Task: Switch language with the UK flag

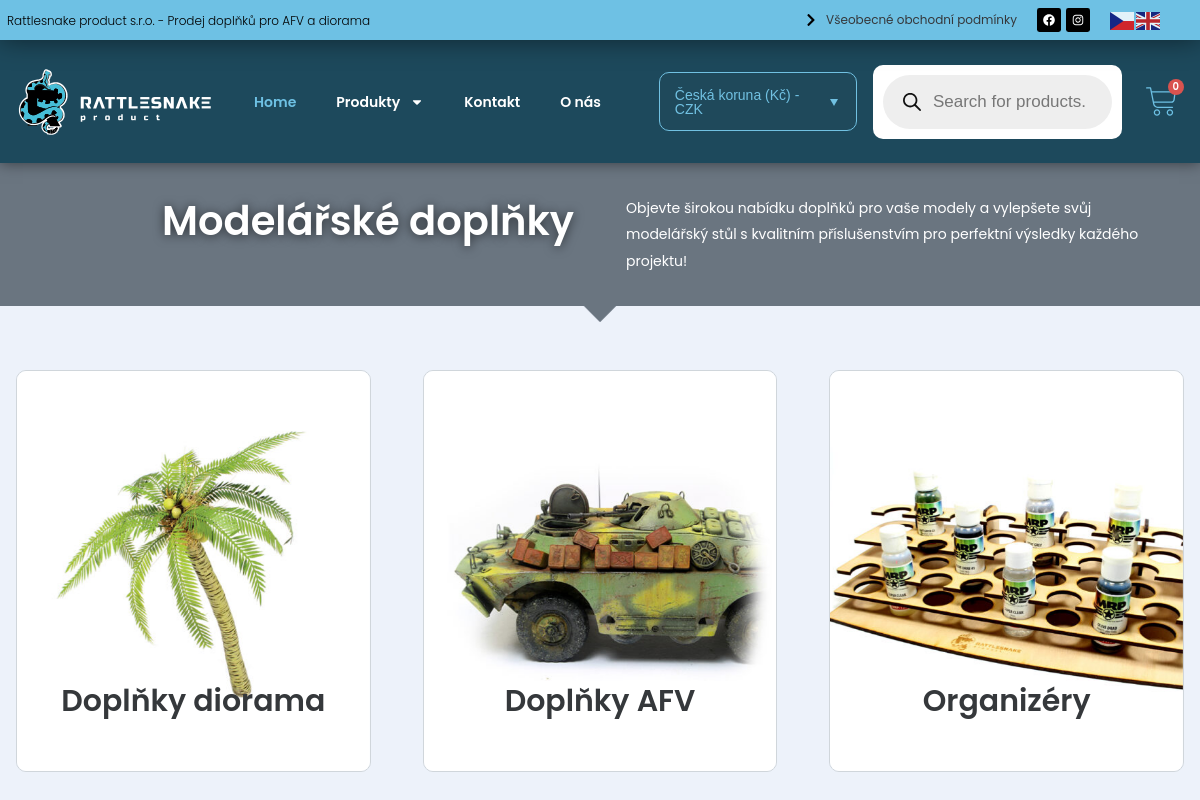Action: click(1148, 21)
